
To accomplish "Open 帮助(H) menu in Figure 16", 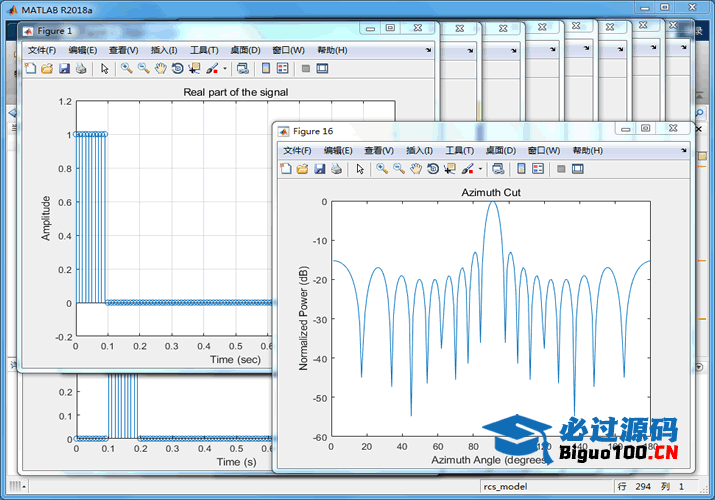I will coord(588,150).
